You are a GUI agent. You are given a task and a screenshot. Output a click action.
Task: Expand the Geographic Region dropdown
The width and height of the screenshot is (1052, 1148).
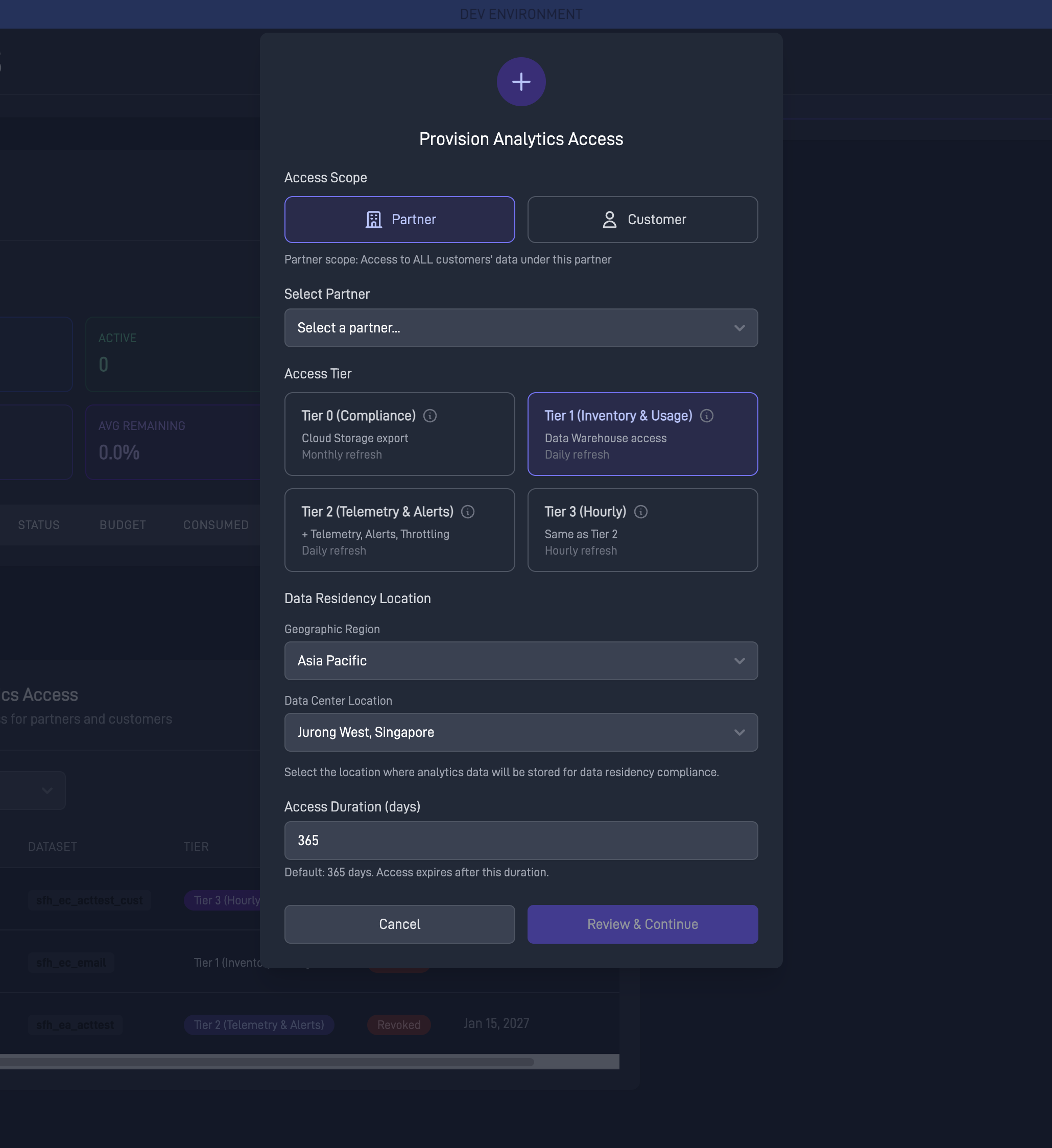(x=520, y=660)
